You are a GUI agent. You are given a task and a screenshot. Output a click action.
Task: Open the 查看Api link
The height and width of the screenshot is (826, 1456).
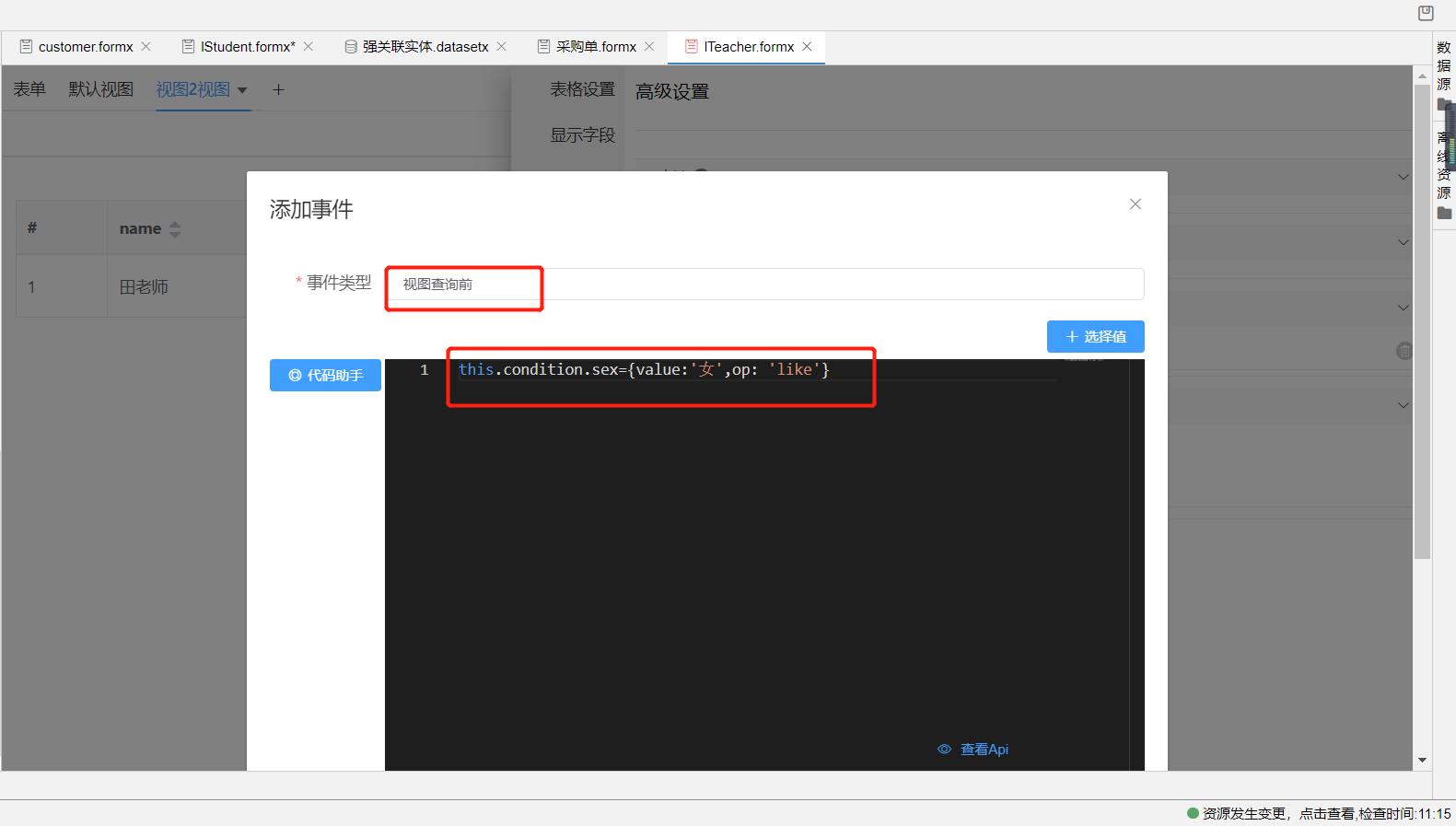click(973, 749)
